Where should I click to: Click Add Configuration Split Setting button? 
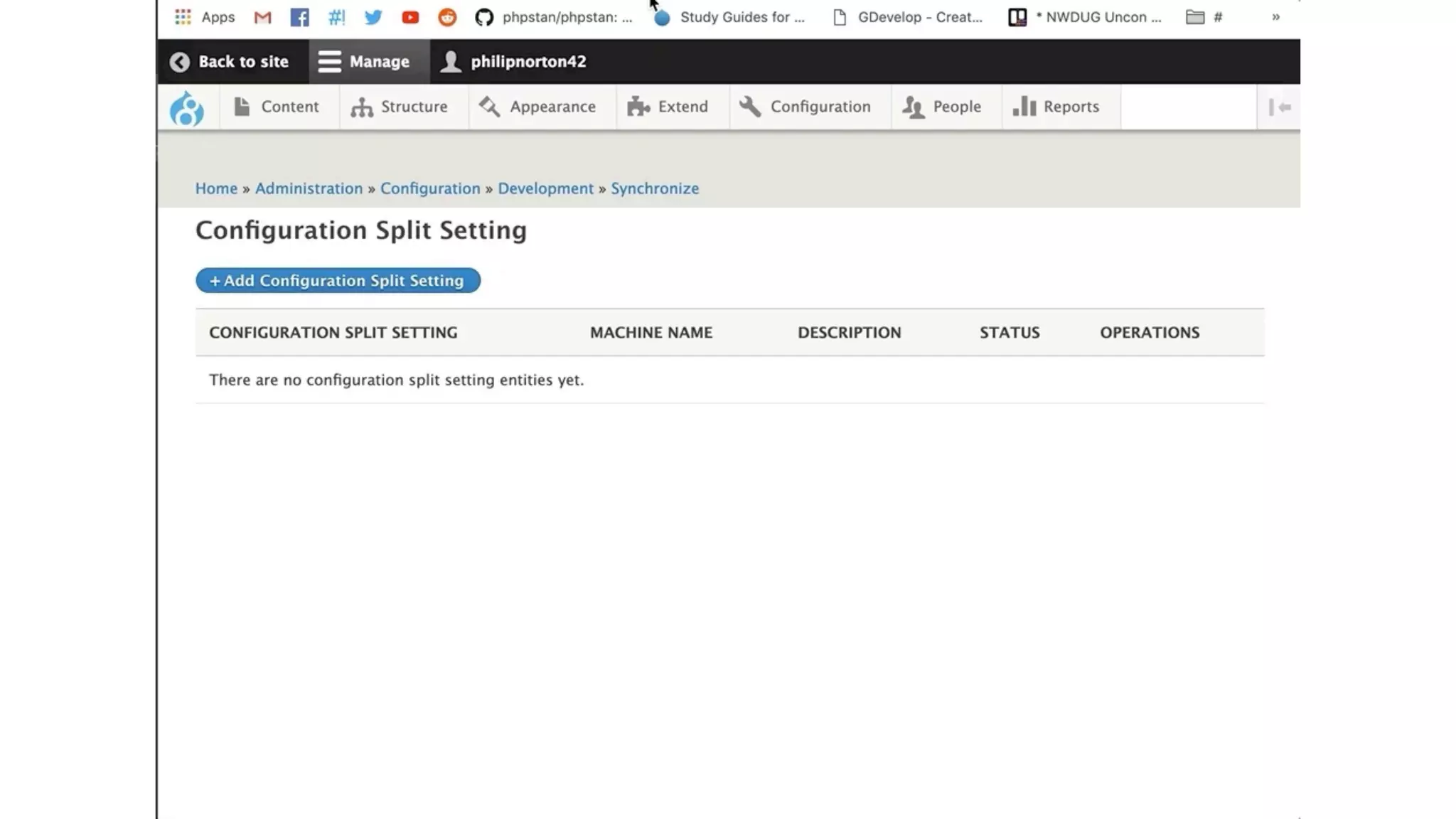[x=338, y=280]
